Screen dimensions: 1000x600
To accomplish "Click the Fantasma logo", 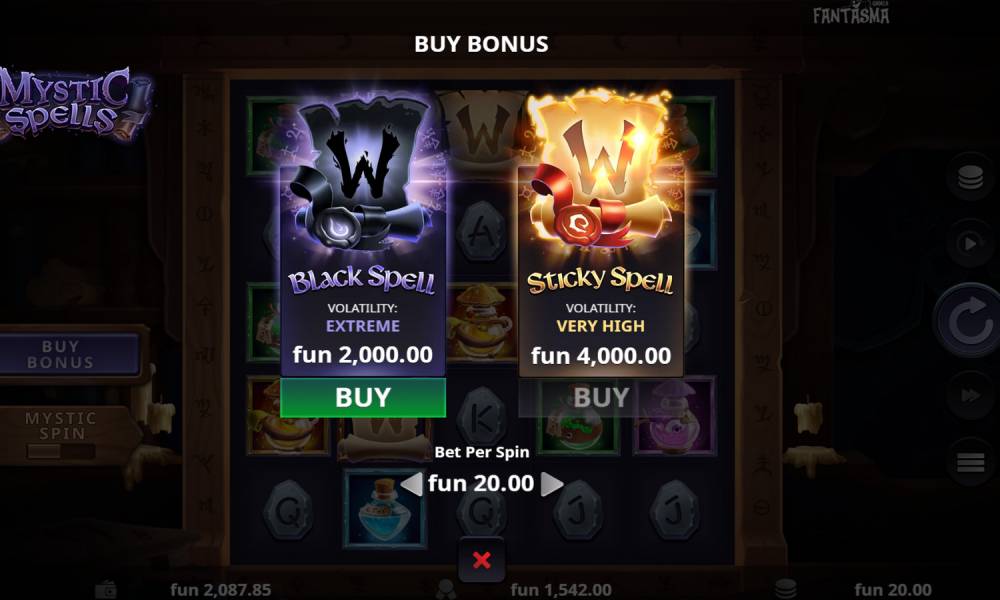I will point(851,13).
